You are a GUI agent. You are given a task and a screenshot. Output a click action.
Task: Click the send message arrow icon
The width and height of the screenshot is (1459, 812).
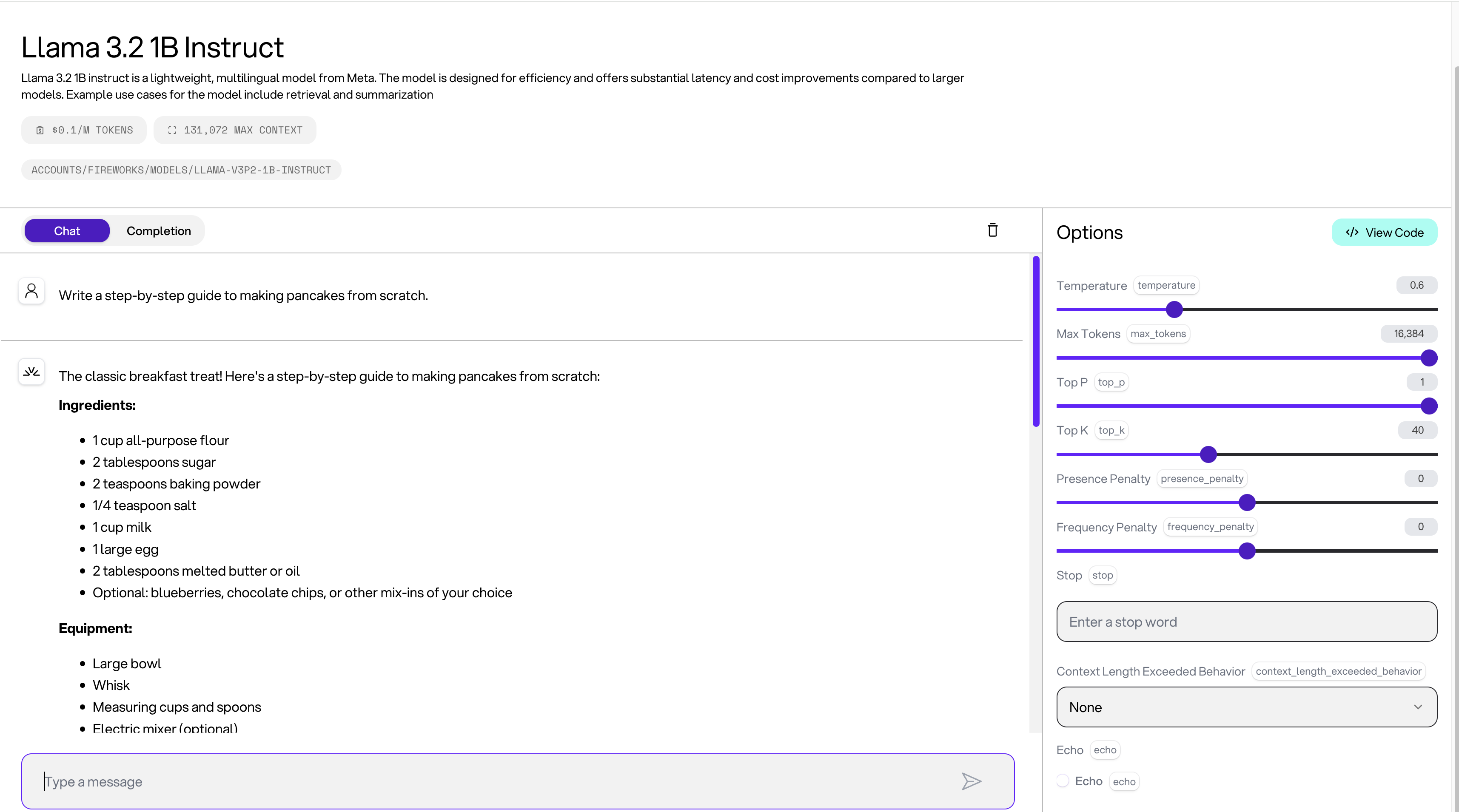pyautogui.click(x=972, y=781)
